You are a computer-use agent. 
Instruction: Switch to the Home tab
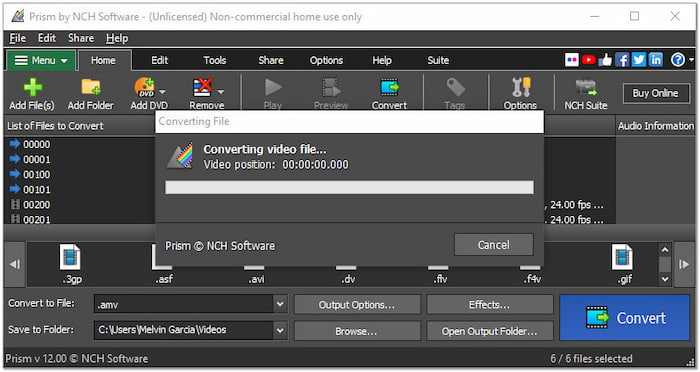pos(104,60)
